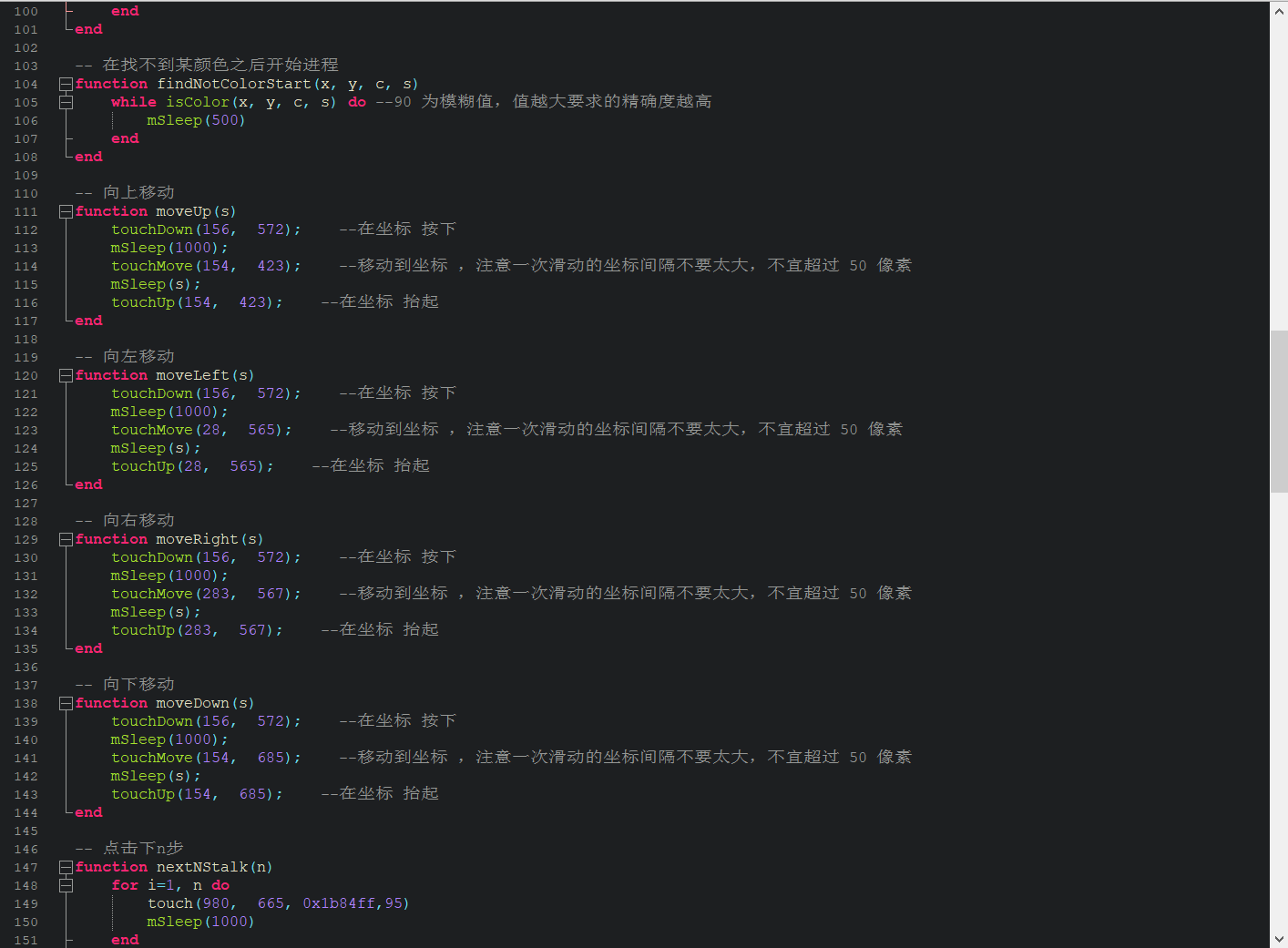The width and height of the screenshot is (1288, 948).
Task: Click line number 119 in the gutter
Action: 26,357
